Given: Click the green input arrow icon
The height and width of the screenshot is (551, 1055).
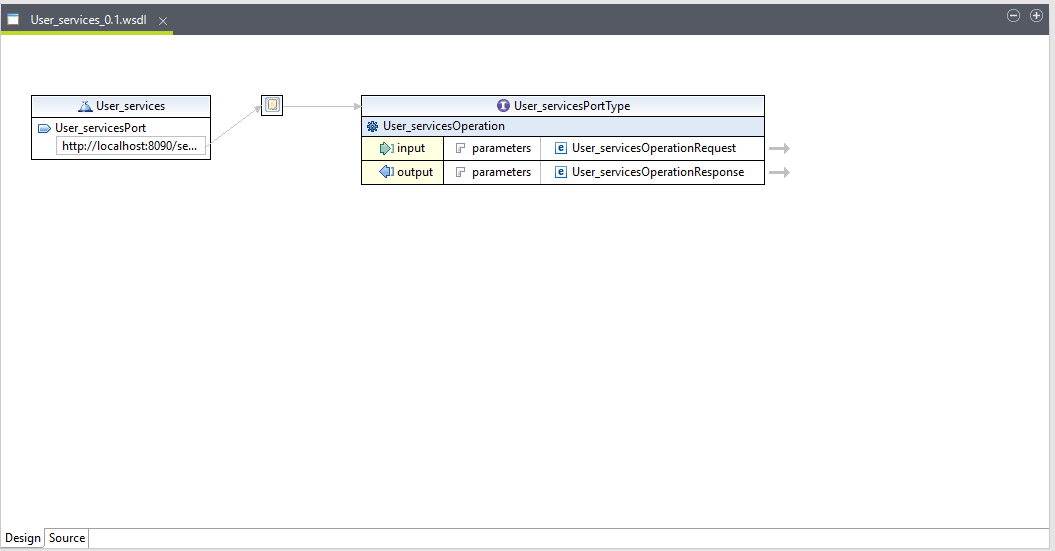Looking at the screenshot, I should (387, 148).
